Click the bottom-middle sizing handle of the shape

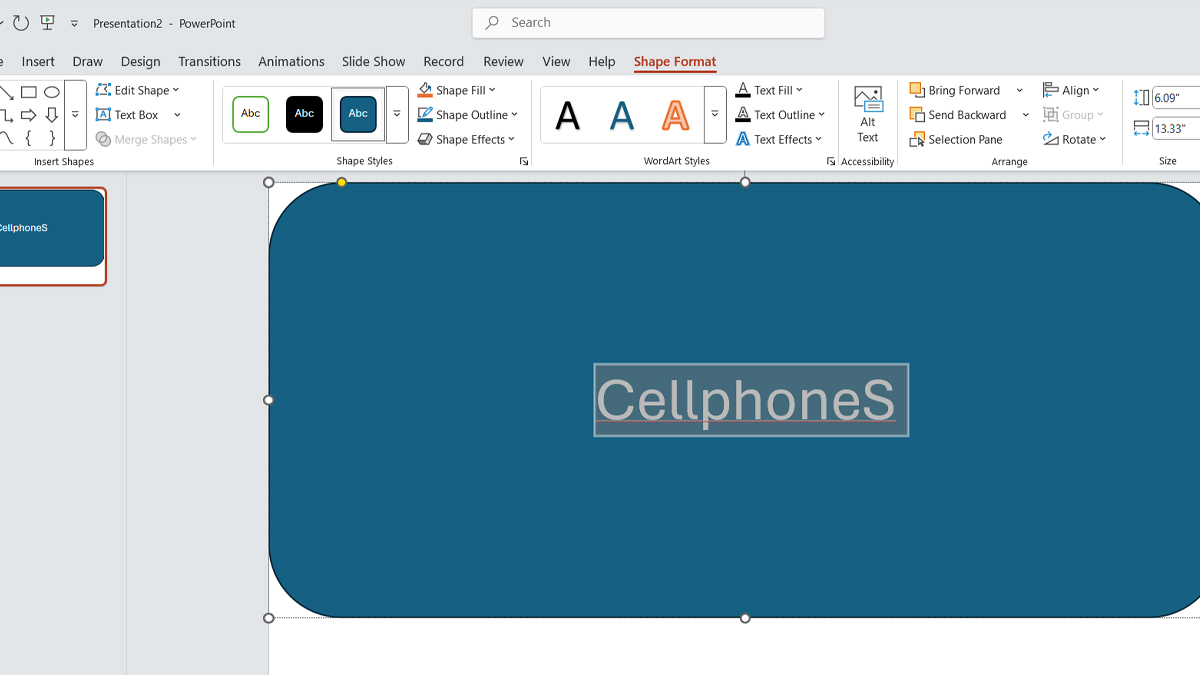pos(745,618)
